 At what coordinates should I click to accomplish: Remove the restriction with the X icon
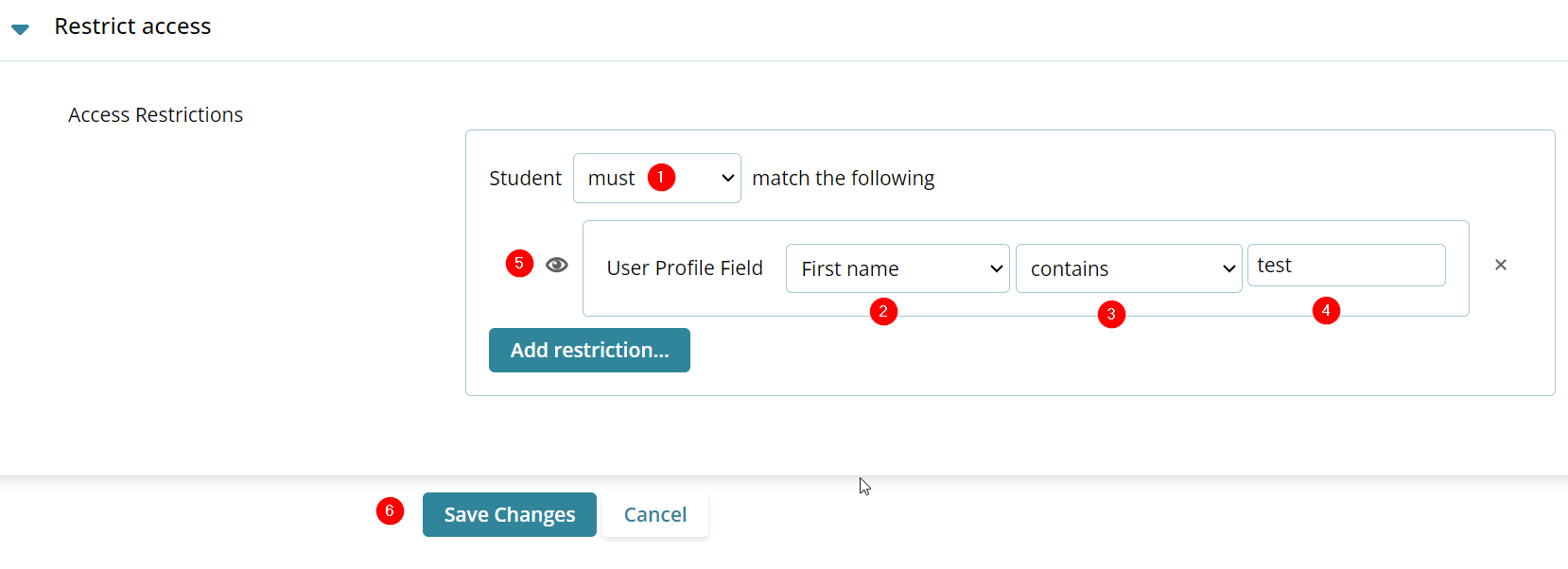1500,265
